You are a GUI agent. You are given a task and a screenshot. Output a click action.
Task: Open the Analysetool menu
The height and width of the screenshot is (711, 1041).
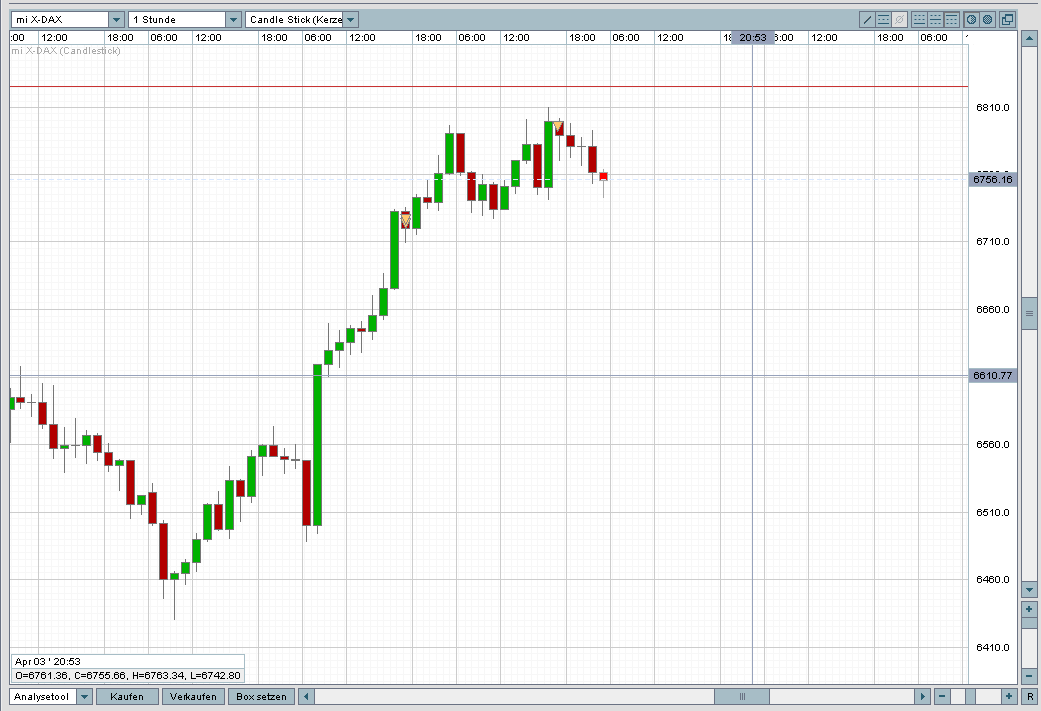pos(43,696)
